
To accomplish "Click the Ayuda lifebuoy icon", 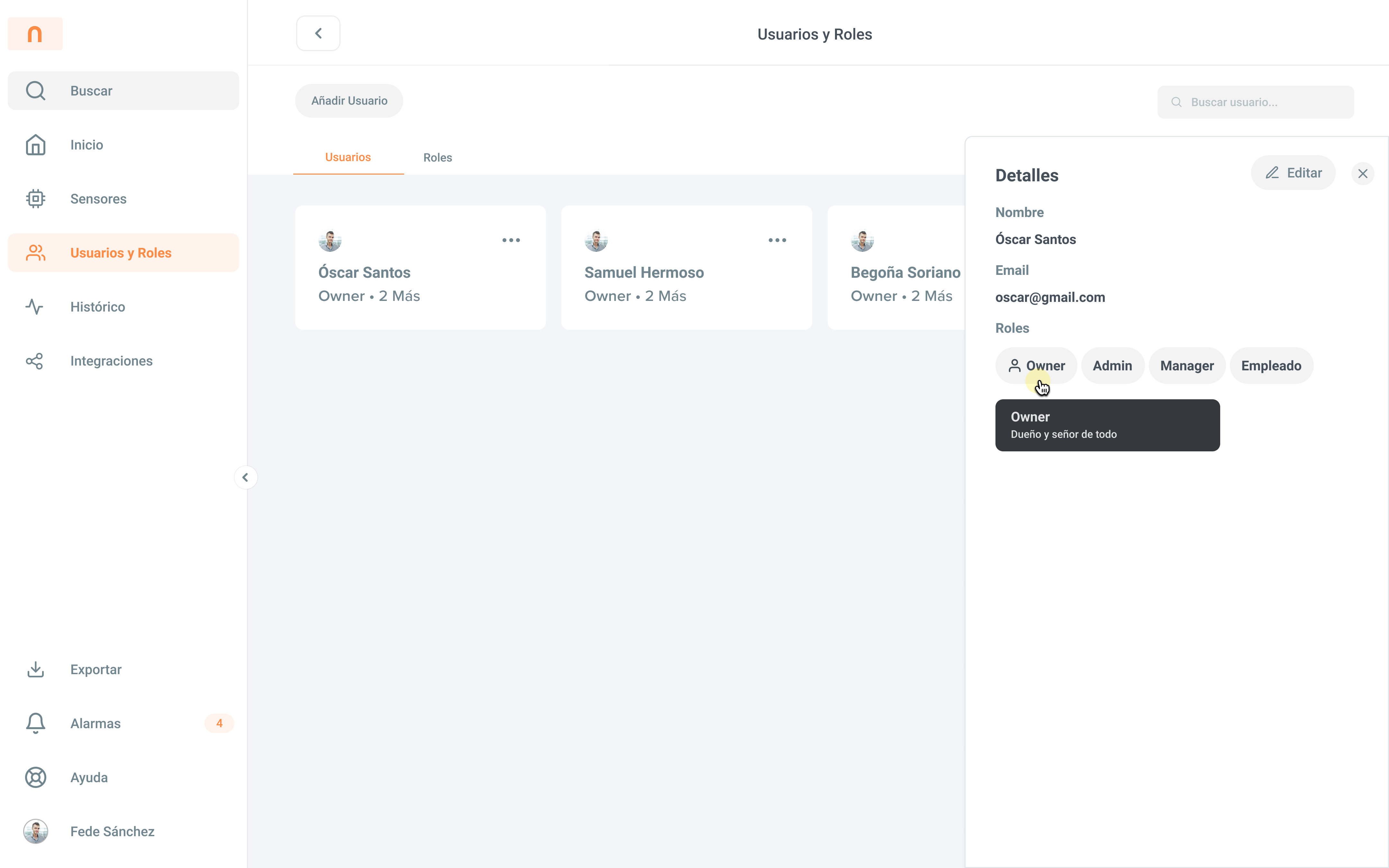I will pyautogui.click(x=35, y=777).
